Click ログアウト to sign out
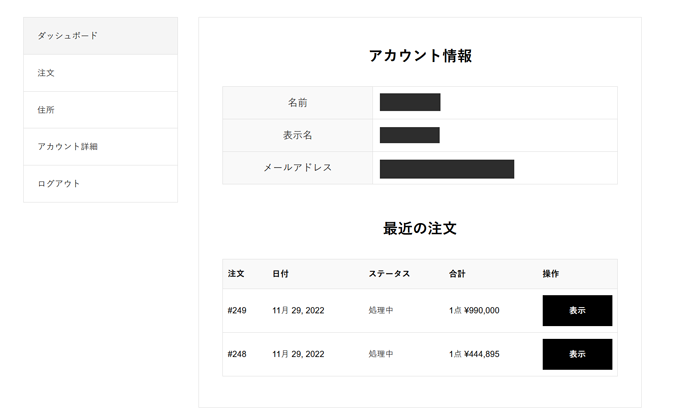Image resolution: width=700 pixels, height=412 pixels. 59,184
